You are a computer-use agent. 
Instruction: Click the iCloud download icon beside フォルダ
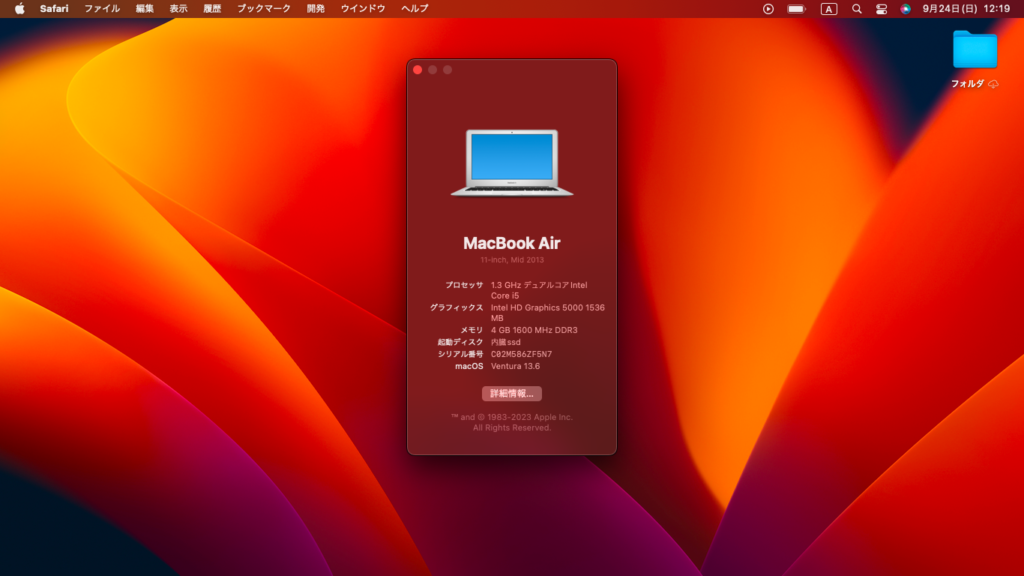pos(993,84)
